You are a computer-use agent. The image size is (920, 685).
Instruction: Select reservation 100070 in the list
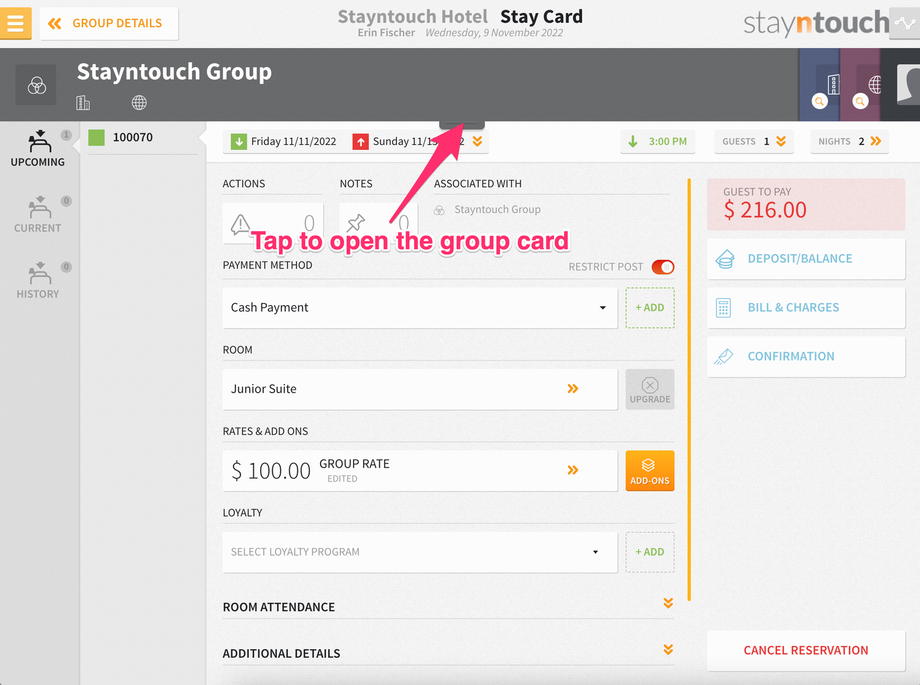pyautogui.click(x=143, y=137)
